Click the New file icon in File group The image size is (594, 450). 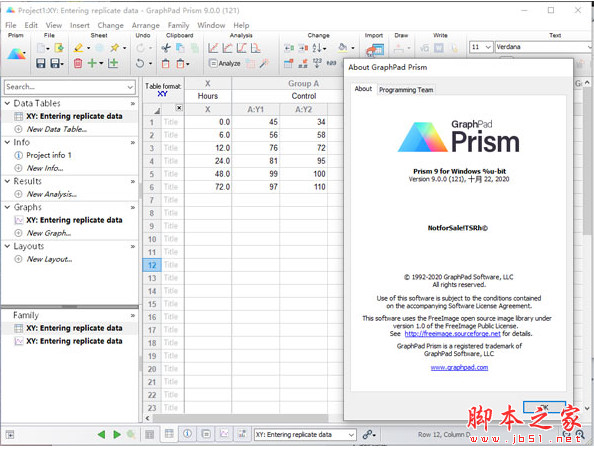coord(41,48)
